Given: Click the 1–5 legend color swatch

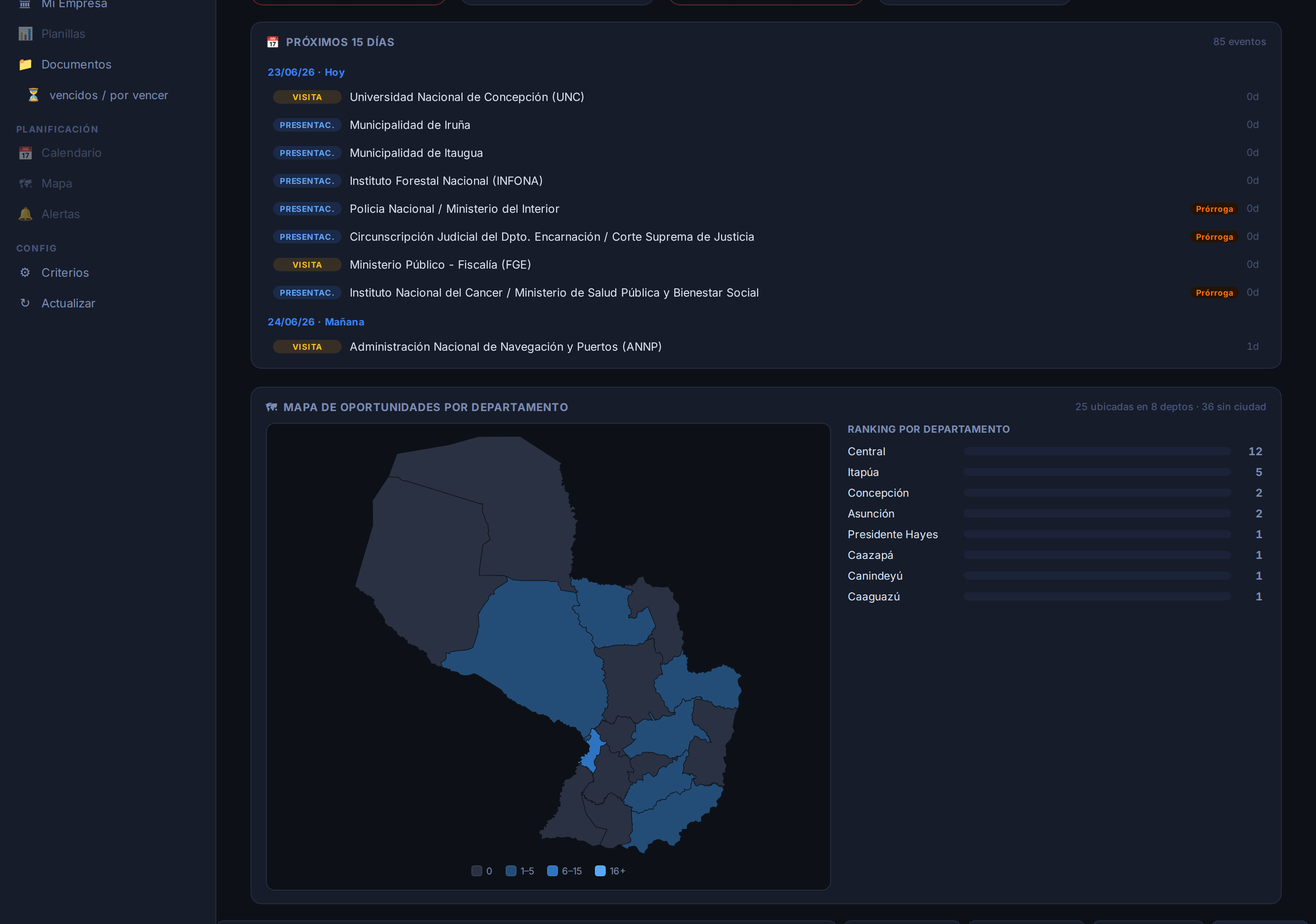Looking at the screenshot, I should (511, 871).
